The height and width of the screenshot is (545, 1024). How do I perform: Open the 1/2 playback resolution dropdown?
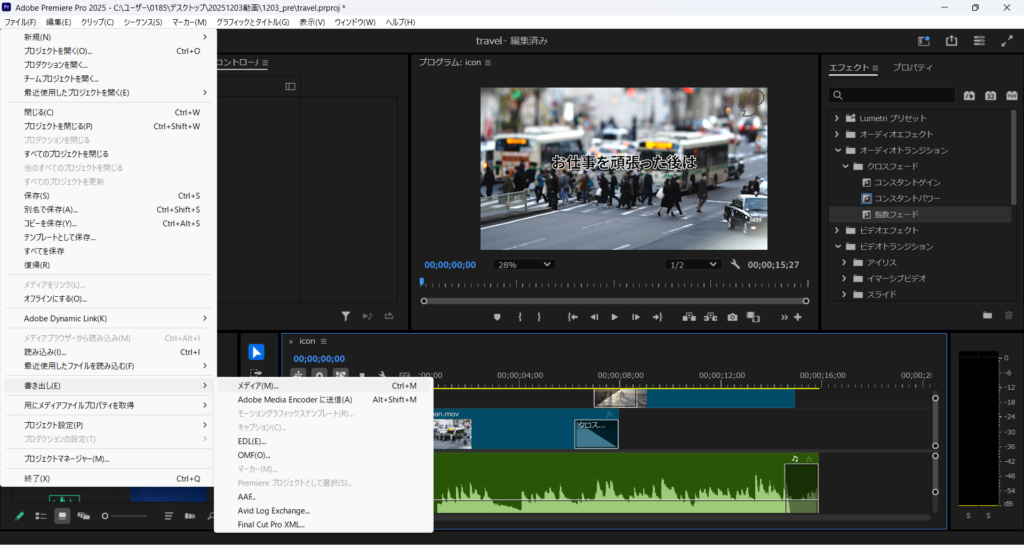[x=693, y=265]
